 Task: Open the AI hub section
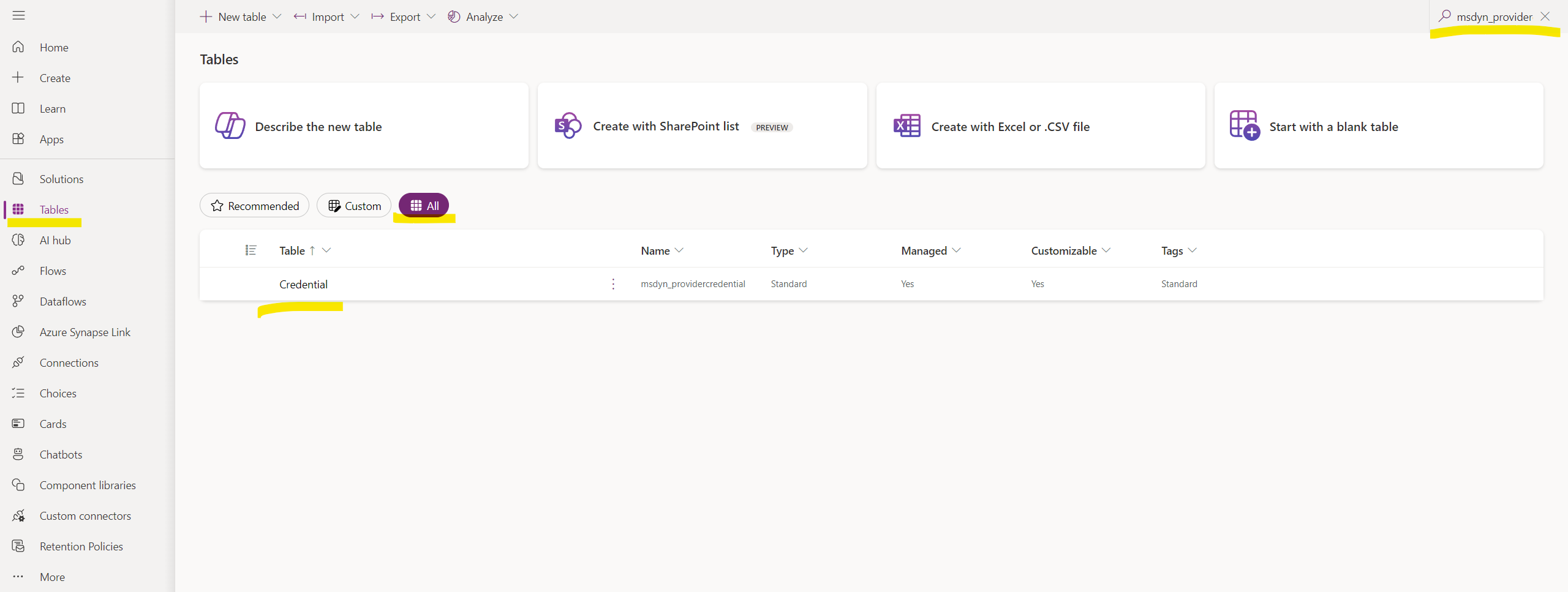point(54,239)
